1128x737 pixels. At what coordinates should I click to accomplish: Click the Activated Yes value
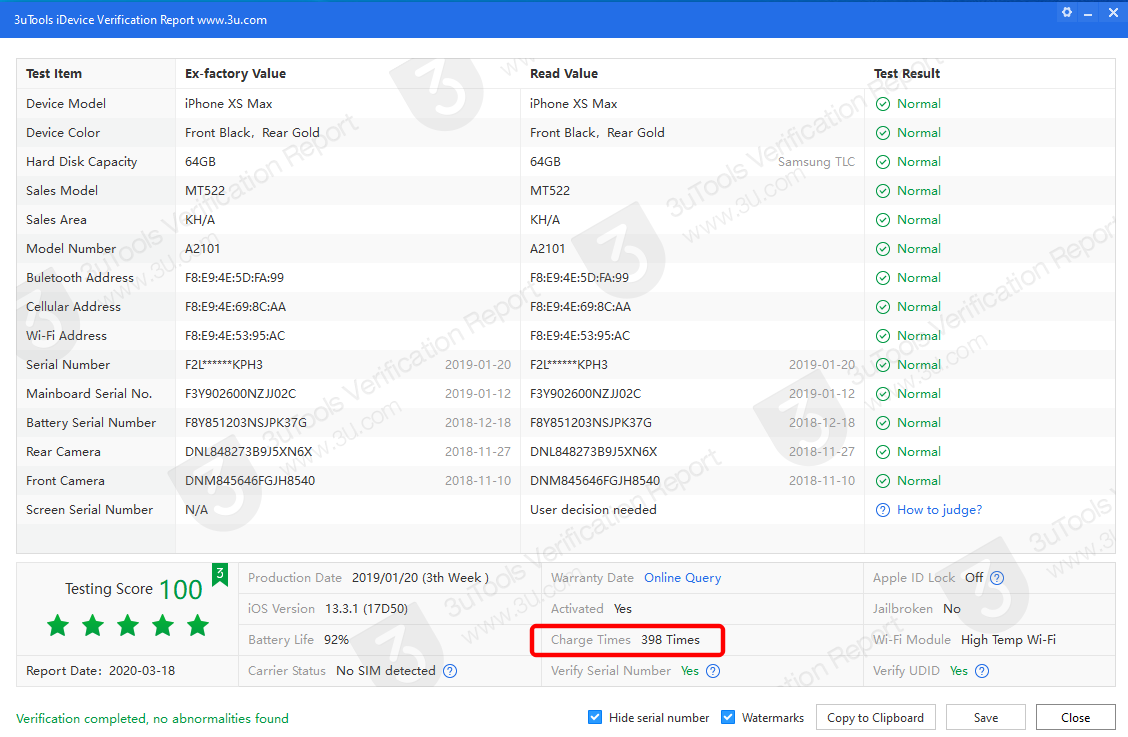pyautogui.click(x=623, y=609)
